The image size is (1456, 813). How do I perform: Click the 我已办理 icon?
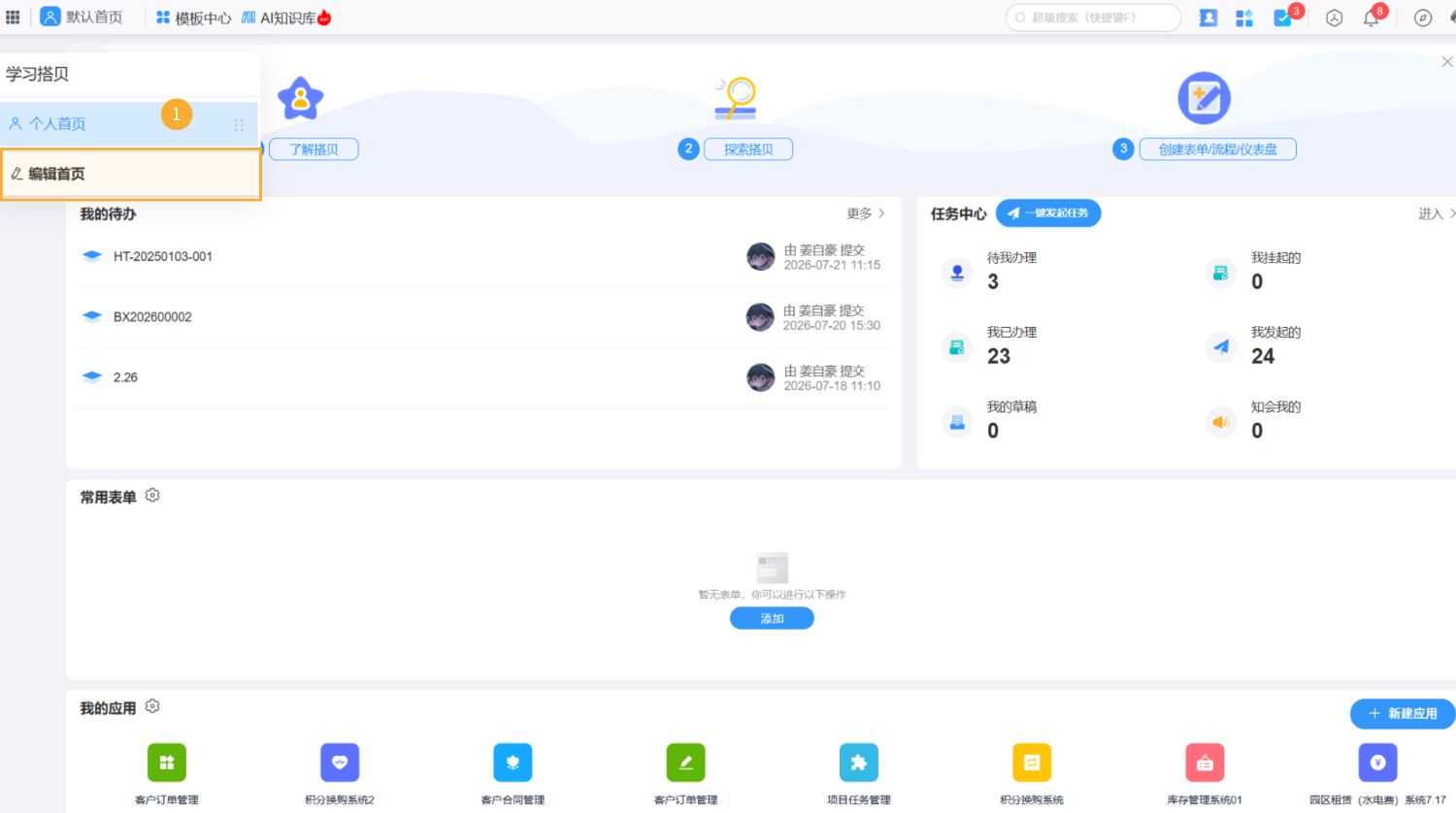coord(957,347)
